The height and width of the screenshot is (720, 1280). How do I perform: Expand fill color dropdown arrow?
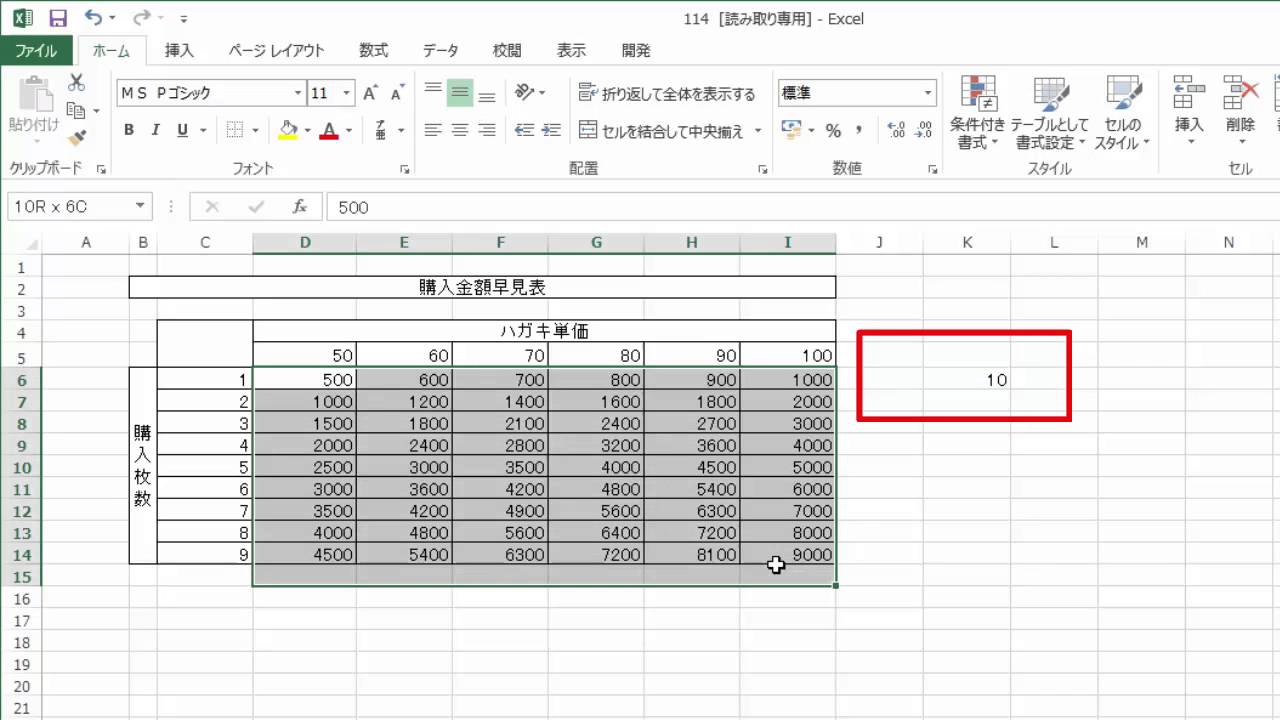click(307, 130)
